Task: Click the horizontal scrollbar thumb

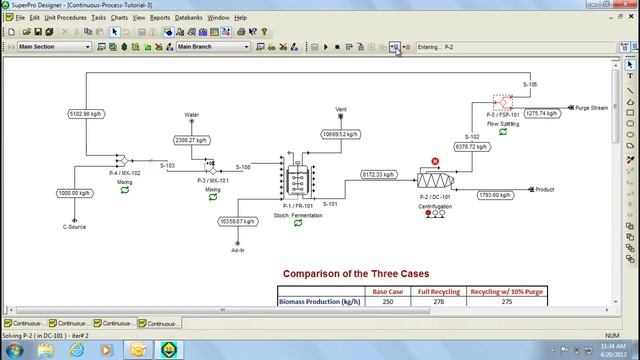Action: click(223, 310)
